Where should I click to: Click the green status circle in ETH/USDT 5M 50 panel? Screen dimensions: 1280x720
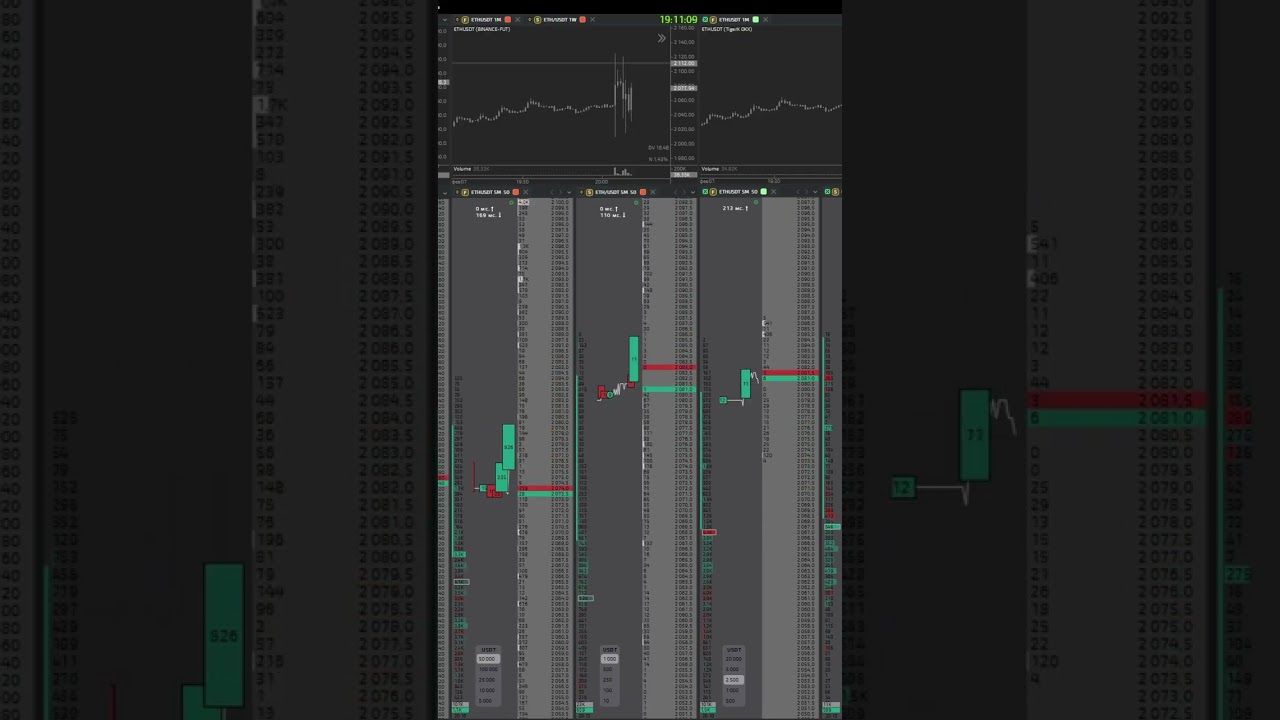click(636, 203)
